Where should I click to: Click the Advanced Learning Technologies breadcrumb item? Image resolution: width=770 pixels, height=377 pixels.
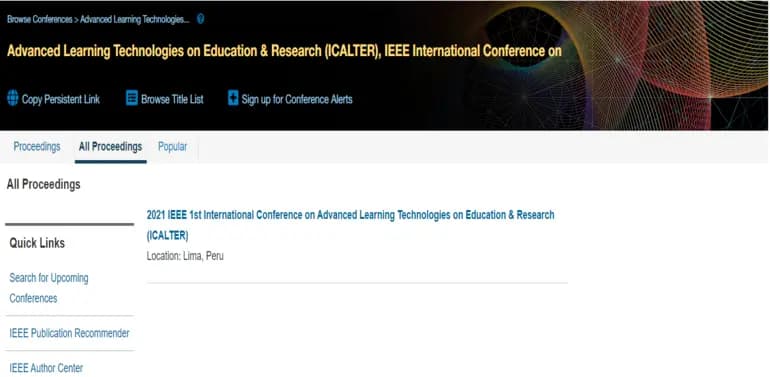pos(135,20)
